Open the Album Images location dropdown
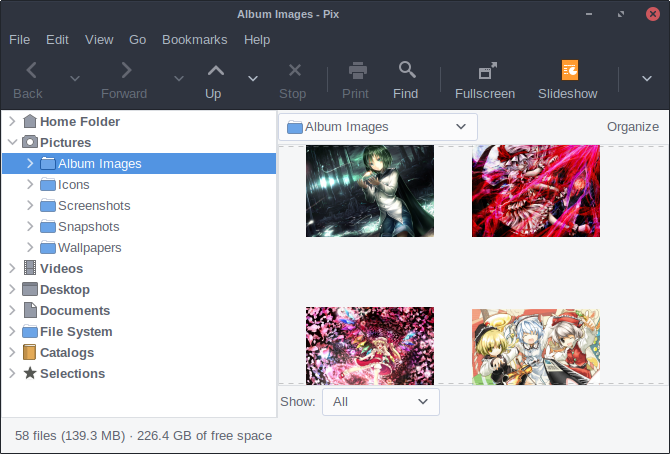The height and width of the screenshot is (454, 670). [378, 127]
